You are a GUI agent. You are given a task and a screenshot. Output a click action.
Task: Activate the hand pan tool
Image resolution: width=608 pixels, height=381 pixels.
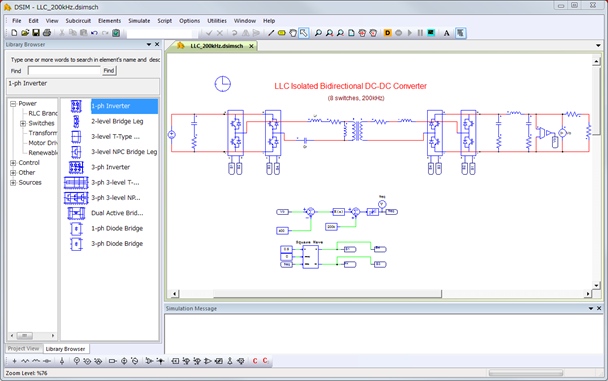[x=293, y=33]
